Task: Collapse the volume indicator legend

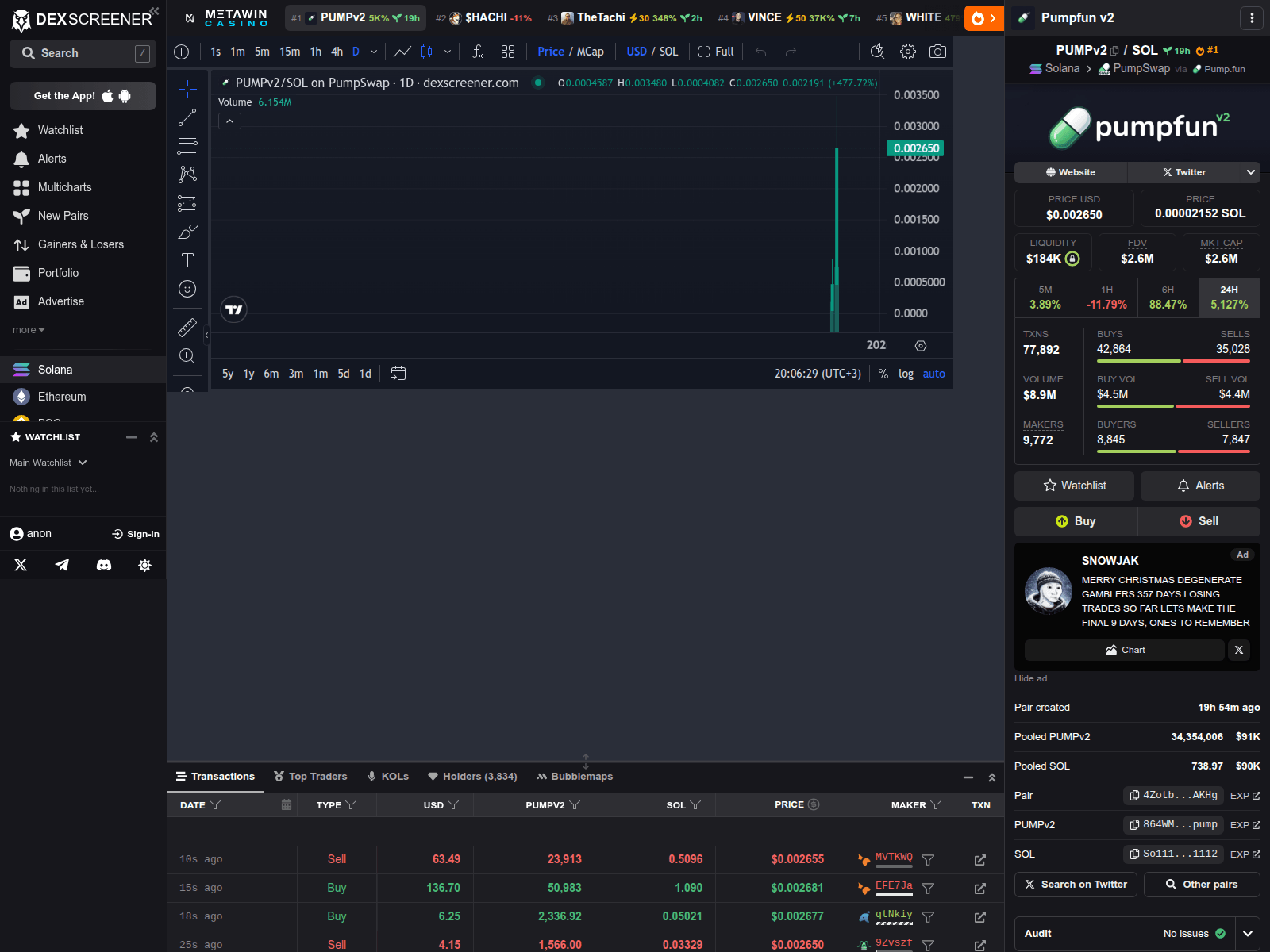Action: [229, 121]
